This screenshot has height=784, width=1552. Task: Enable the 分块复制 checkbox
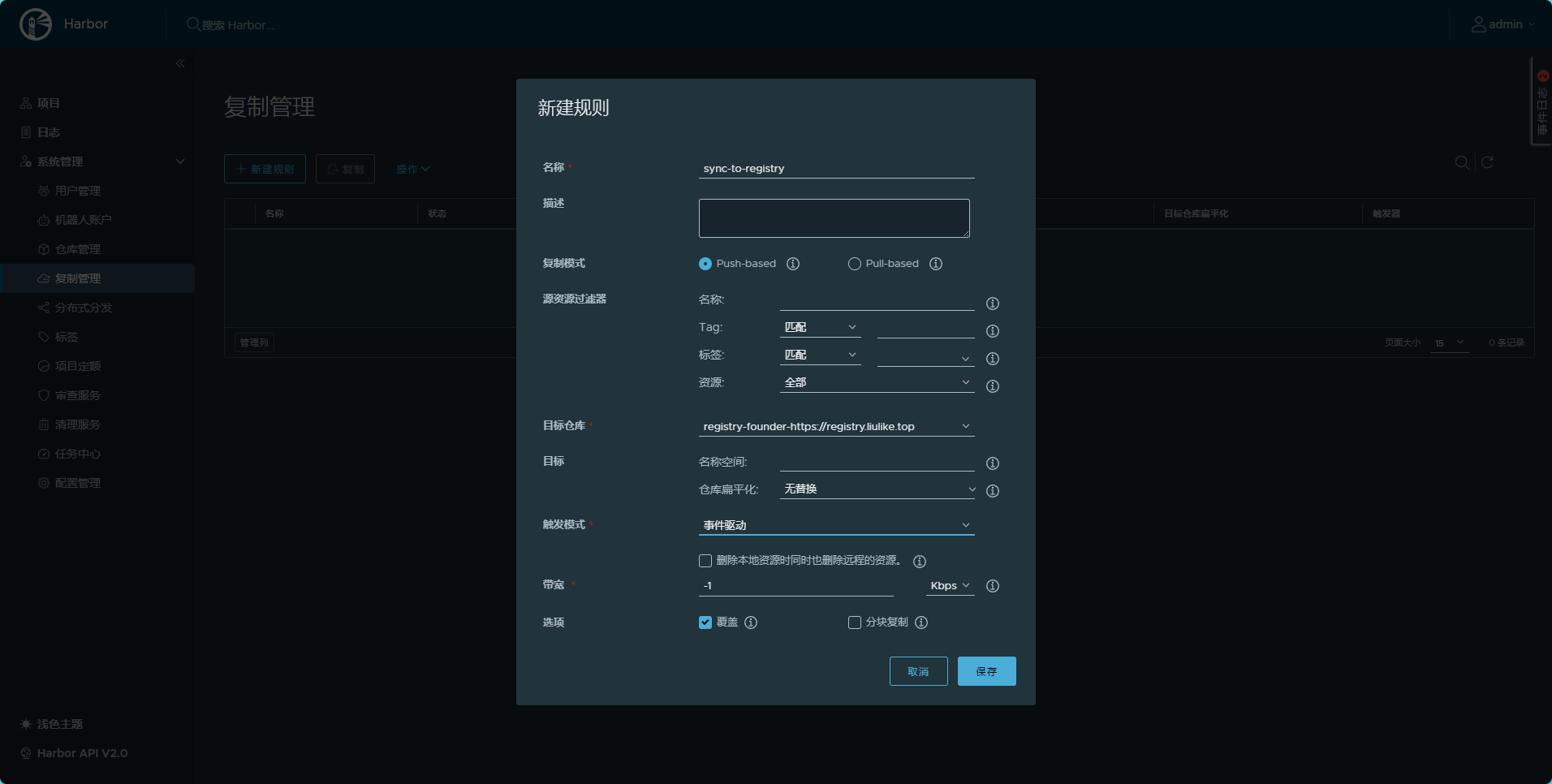pyautogui.click(x=854, y=622)
